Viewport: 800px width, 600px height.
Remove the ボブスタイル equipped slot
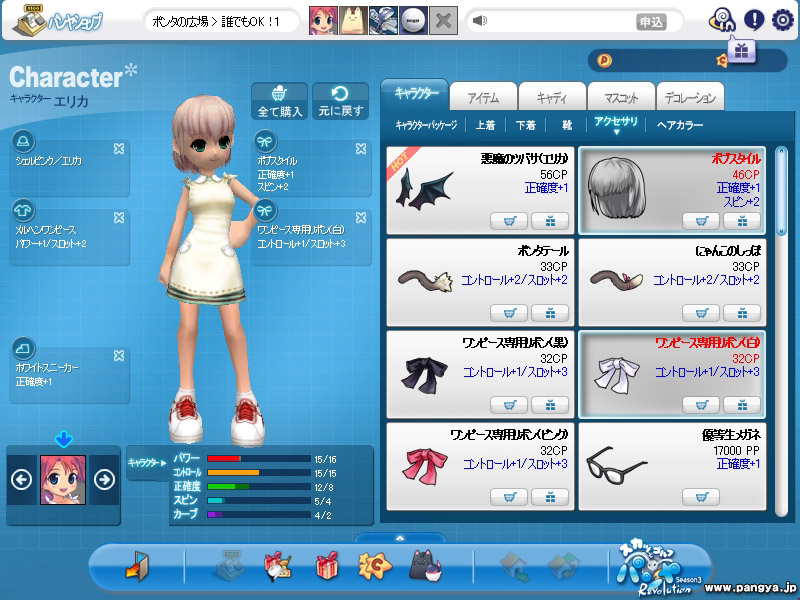click(361, 148)
